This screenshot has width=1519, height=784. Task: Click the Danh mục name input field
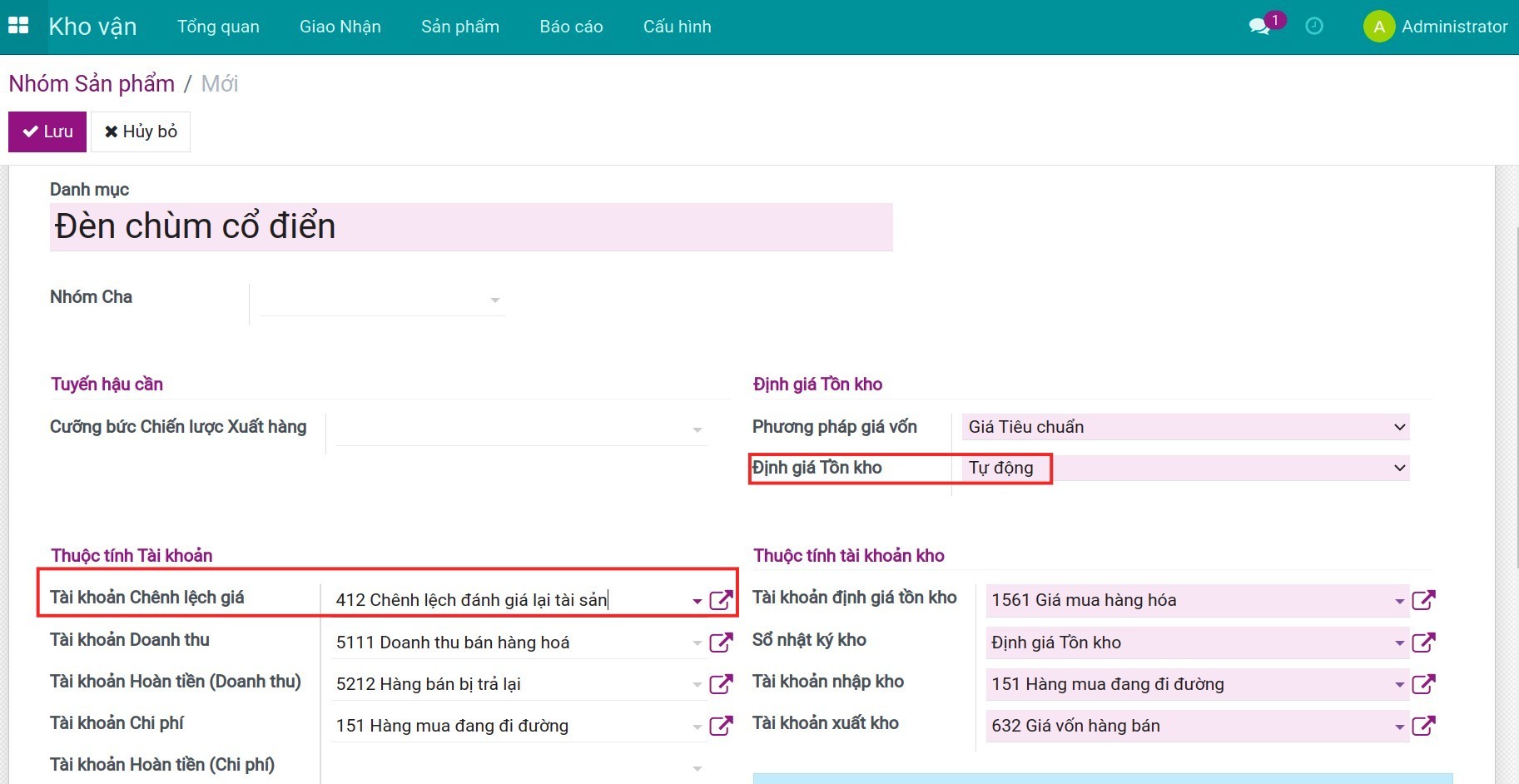(471, 227)
